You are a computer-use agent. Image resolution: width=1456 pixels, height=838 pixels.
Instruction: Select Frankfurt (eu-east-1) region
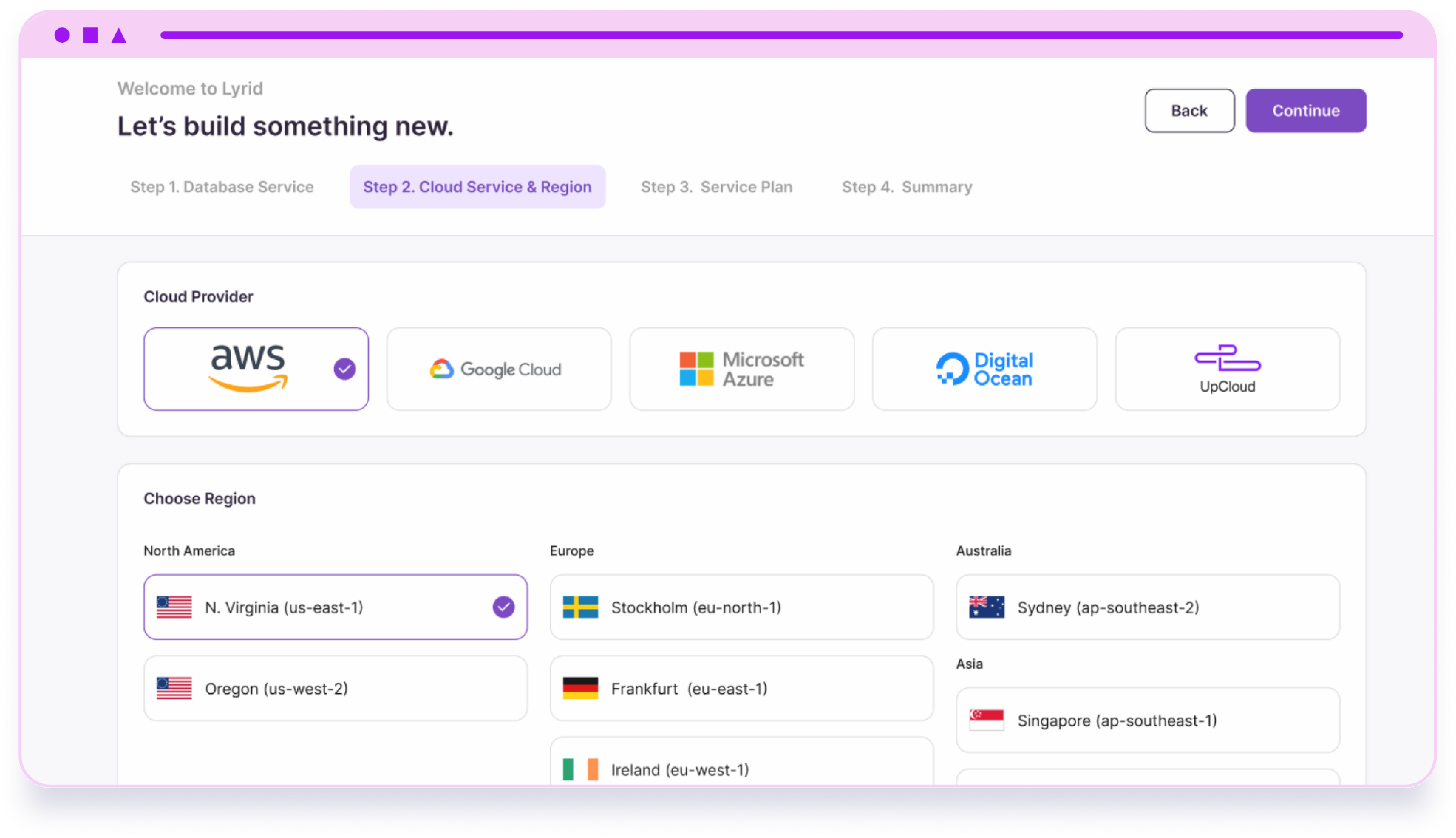pyautogui.click(x=742, y=688)
